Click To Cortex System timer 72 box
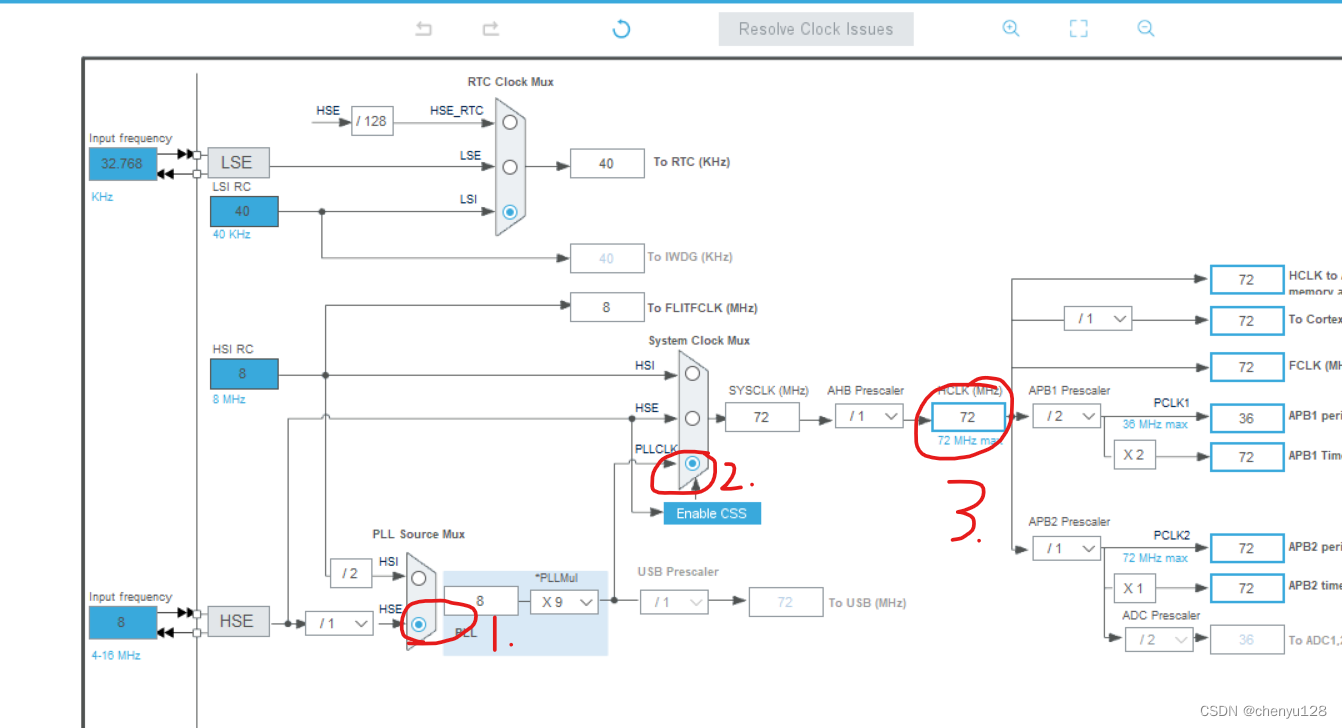Viewport: 1342px width, 728px height. pos(1247,321)
